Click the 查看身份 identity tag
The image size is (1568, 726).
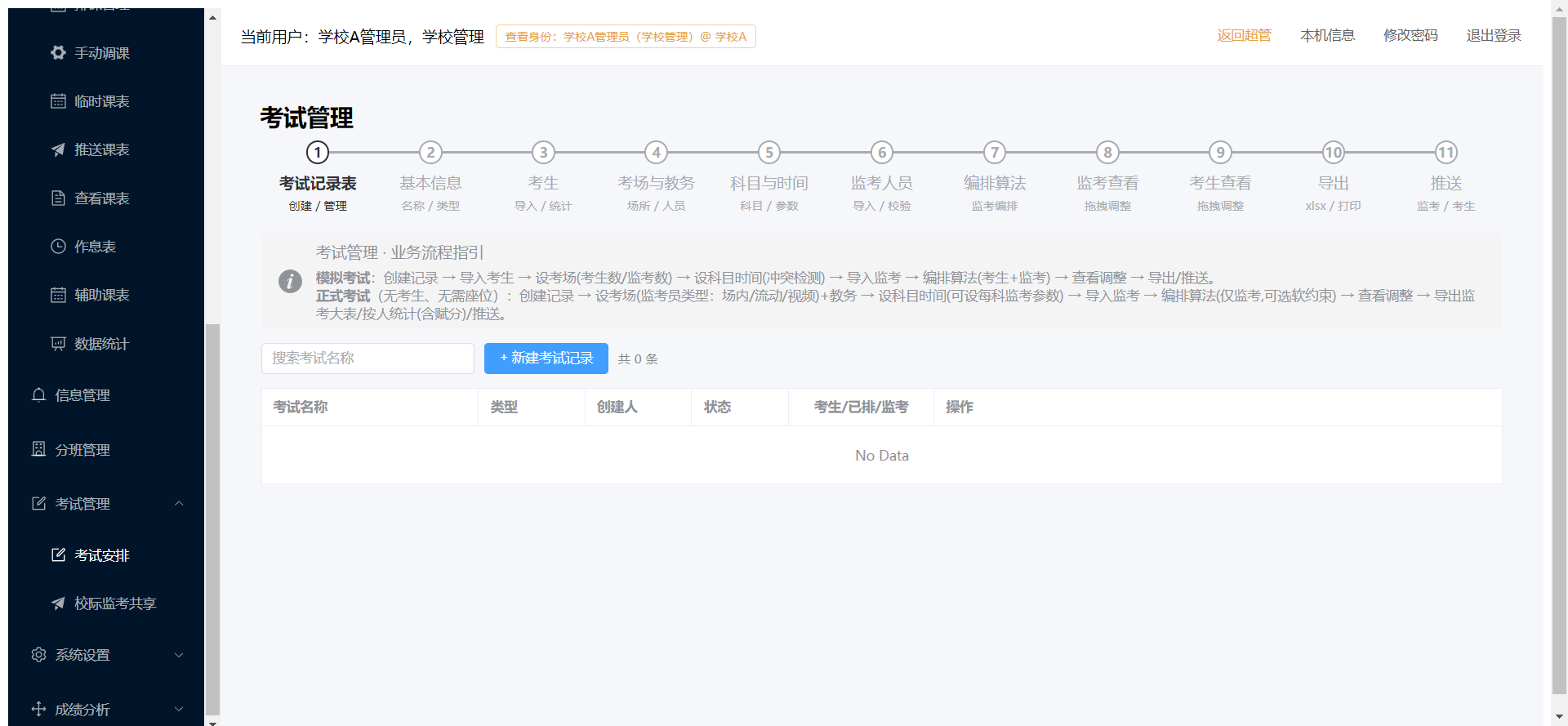[x=626, y=37]
